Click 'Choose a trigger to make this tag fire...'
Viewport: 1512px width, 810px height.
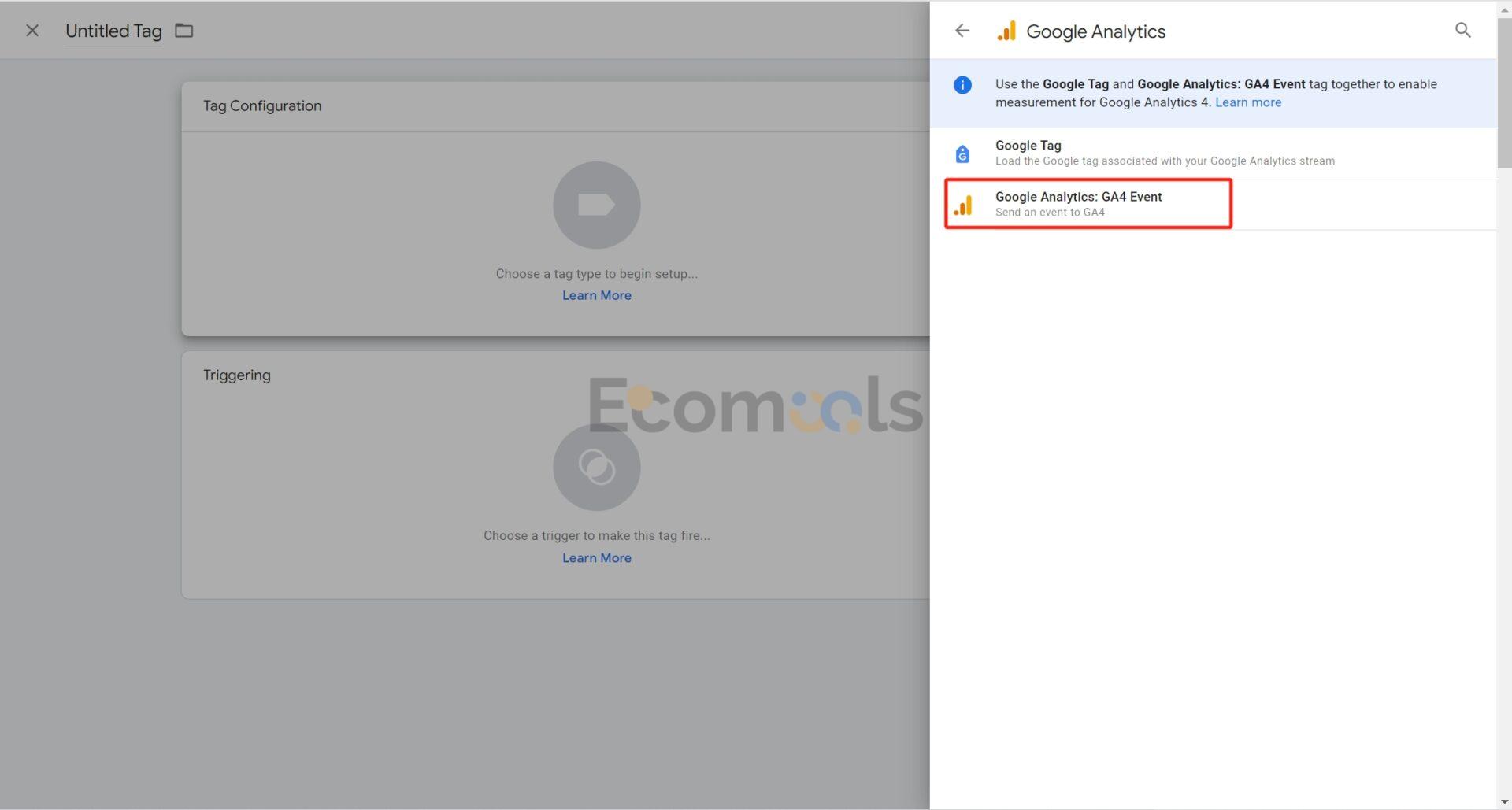pyautogui.click(x=596, y=535)
